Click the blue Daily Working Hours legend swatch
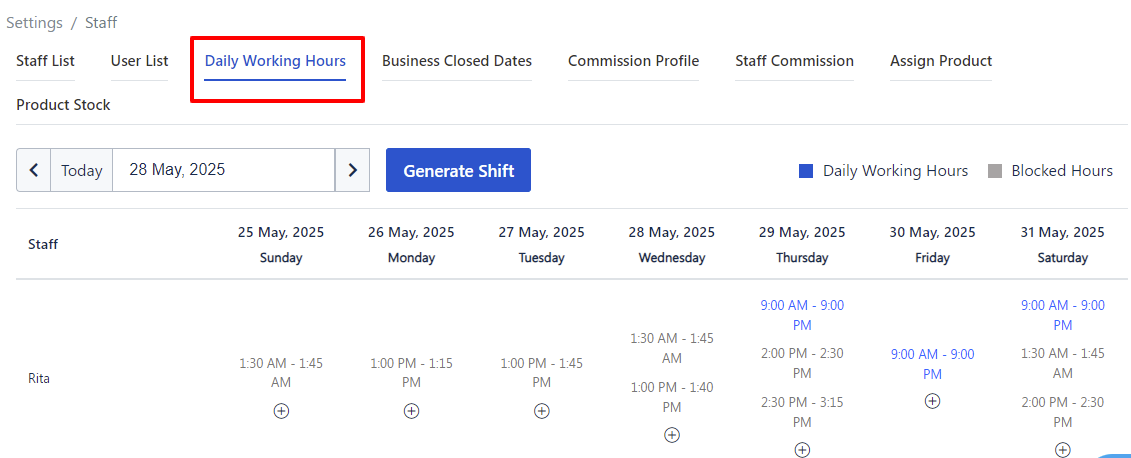 pyautogui.click(x=806, y=171)
